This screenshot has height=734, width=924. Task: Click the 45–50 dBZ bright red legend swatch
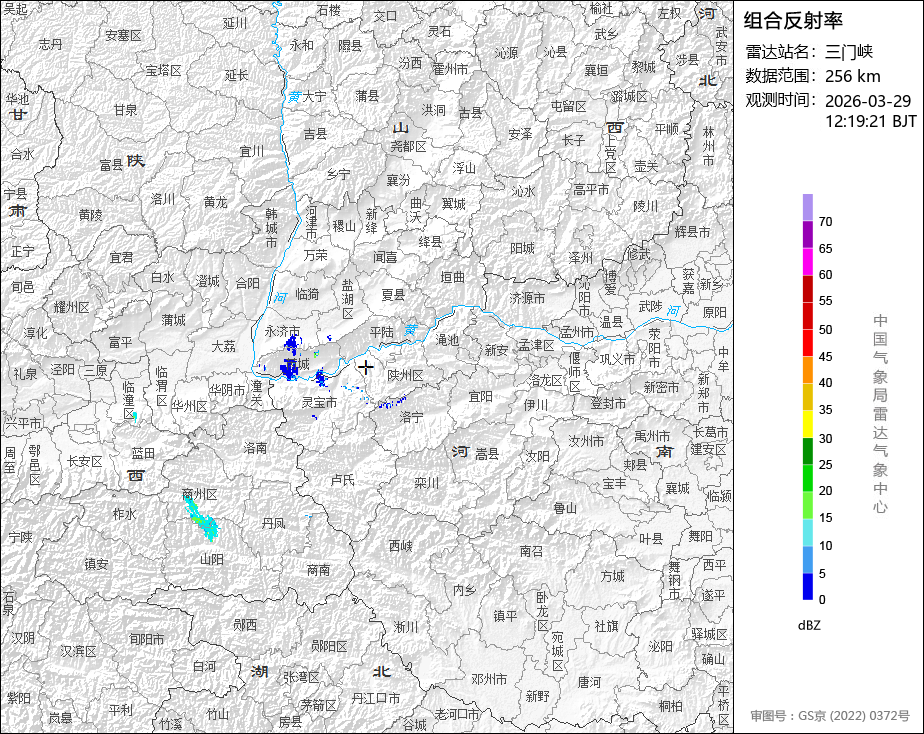coord(807,343)
